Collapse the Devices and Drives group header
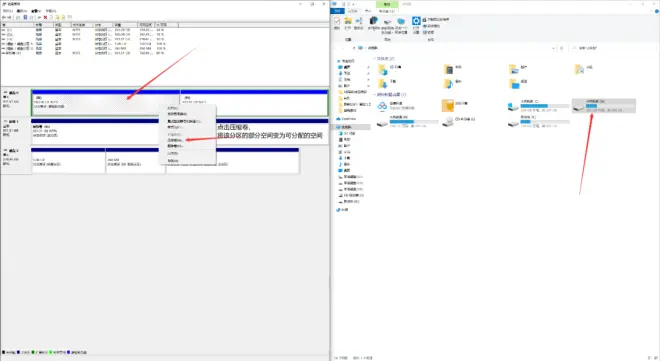This screenshot has height=361, width=660. click(390, 94)
